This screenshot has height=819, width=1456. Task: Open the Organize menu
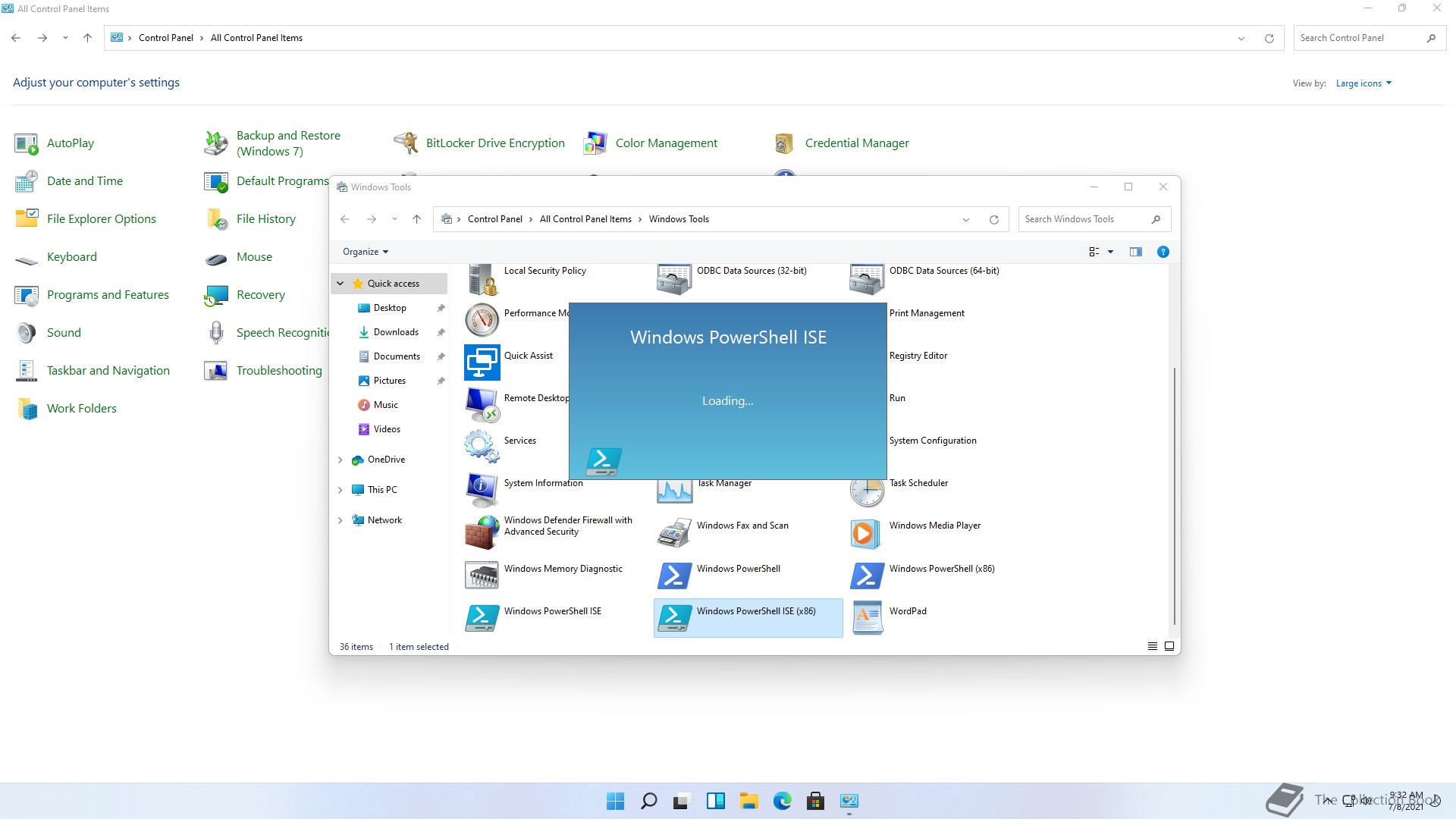pos(365,252)
